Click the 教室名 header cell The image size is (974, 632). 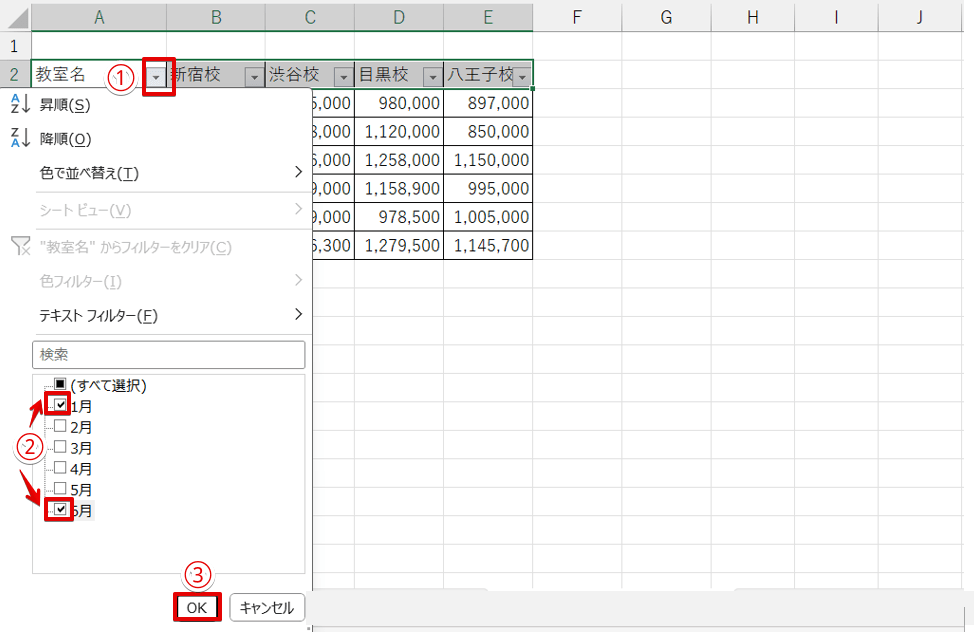[x=99, y=75]
